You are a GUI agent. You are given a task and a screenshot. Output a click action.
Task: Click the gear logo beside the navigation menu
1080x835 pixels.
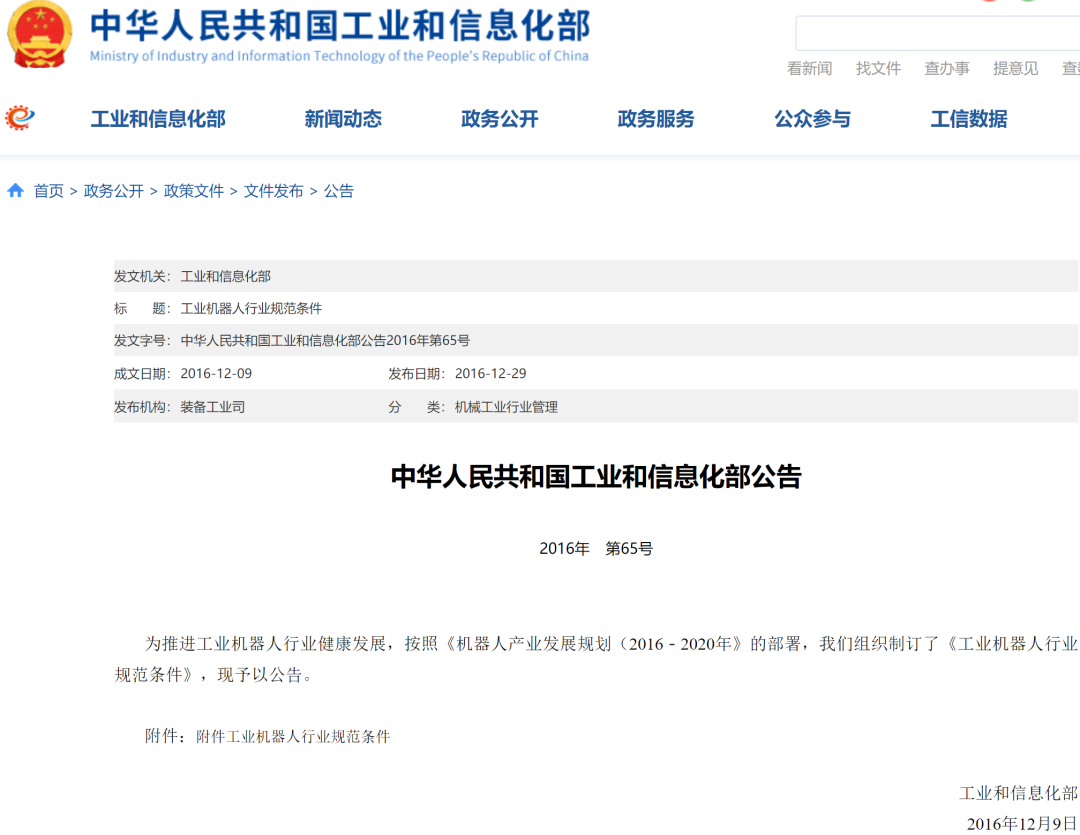(x=20, y=118)
